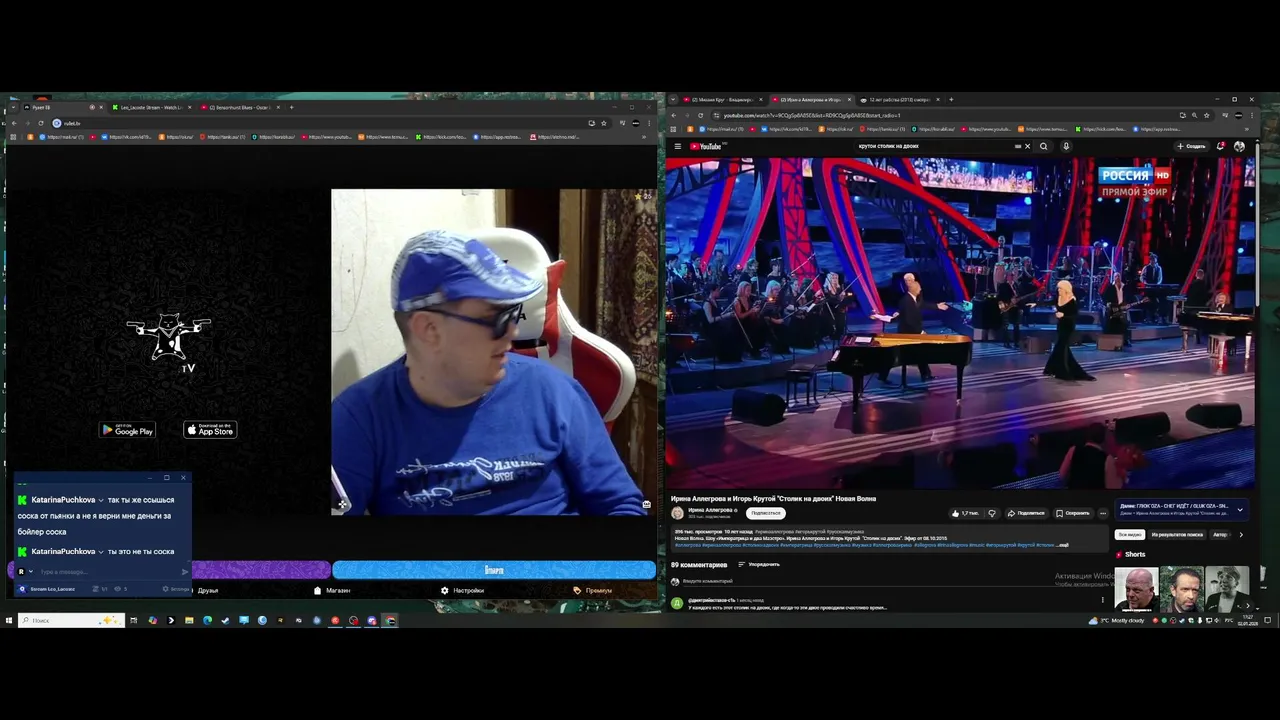
Task: Open the Упорядочить comment sort dropdown
Action: (759, 564)
